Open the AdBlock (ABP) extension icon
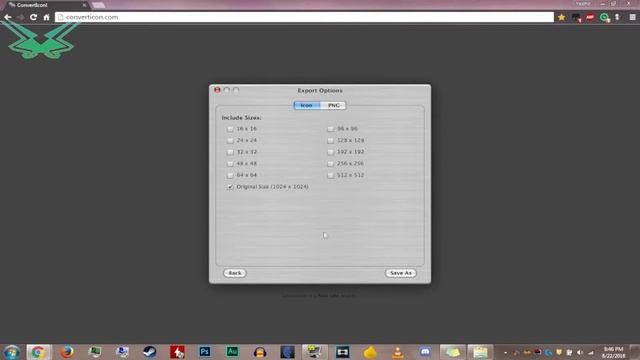This screenshot has height=360, width=640. [590, 17]
